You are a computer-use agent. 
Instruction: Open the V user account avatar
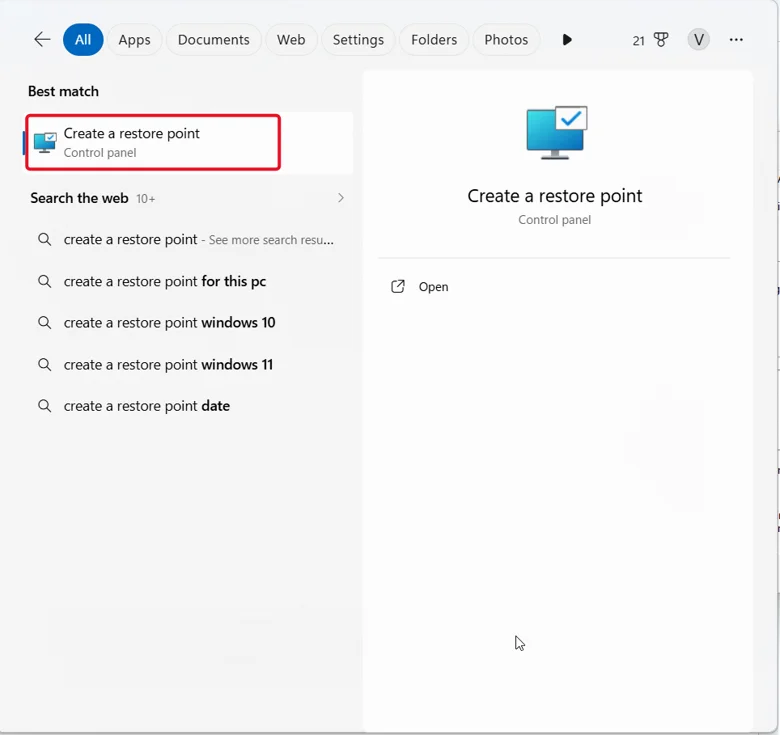pos(698,39)
